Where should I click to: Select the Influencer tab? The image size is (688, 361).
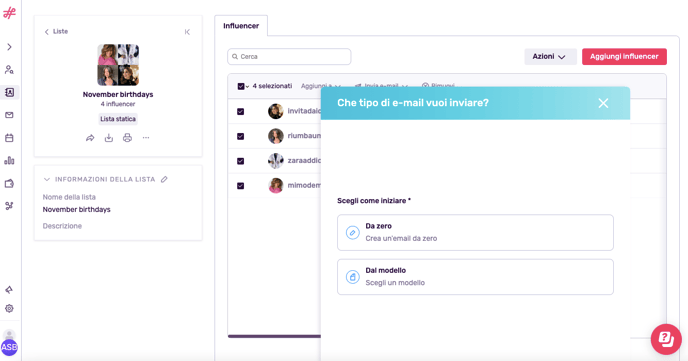[241, 26]
